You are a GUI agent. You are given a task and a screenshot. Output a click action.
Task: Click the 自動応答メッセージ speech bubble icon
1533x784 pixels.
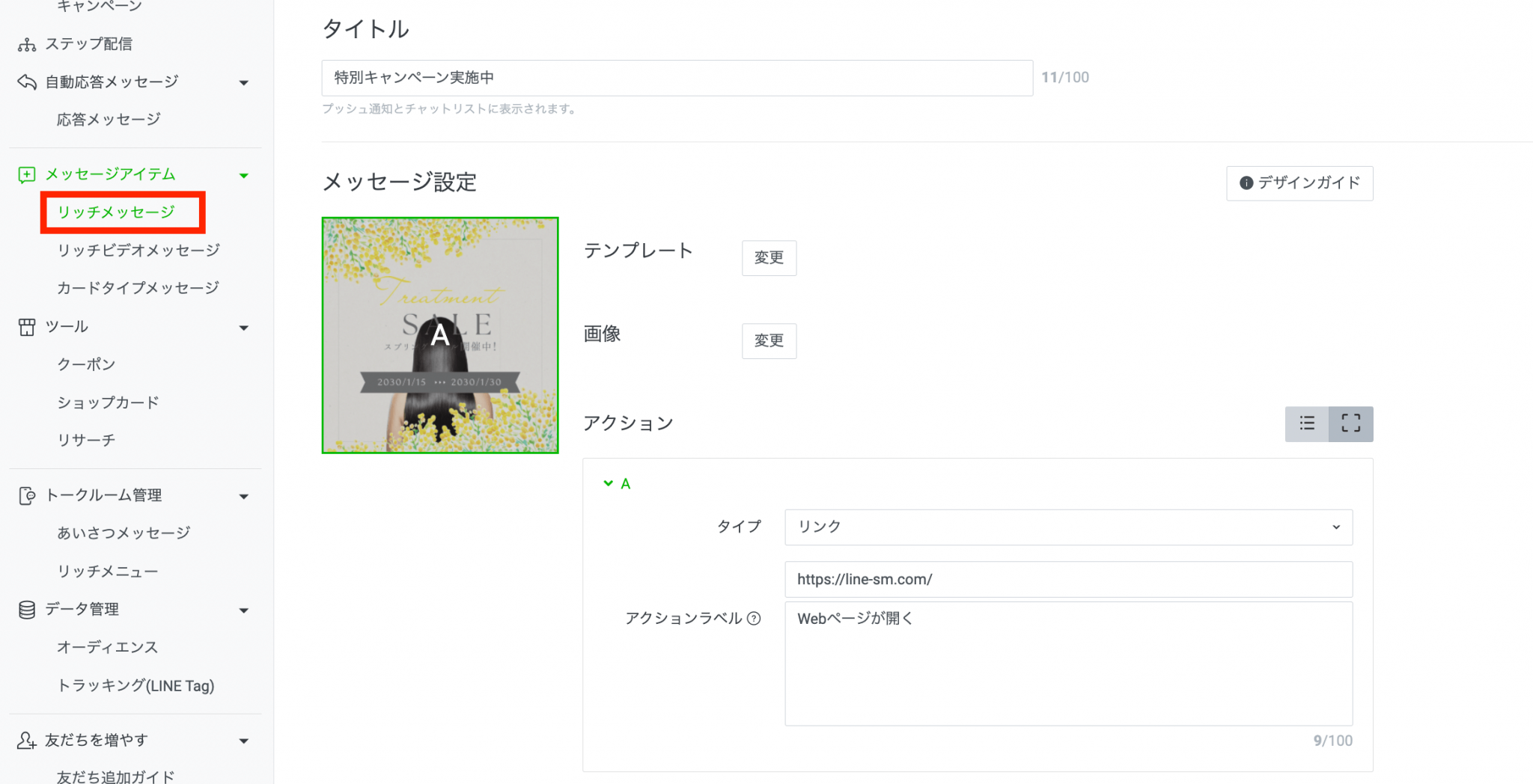coord(26,82)
